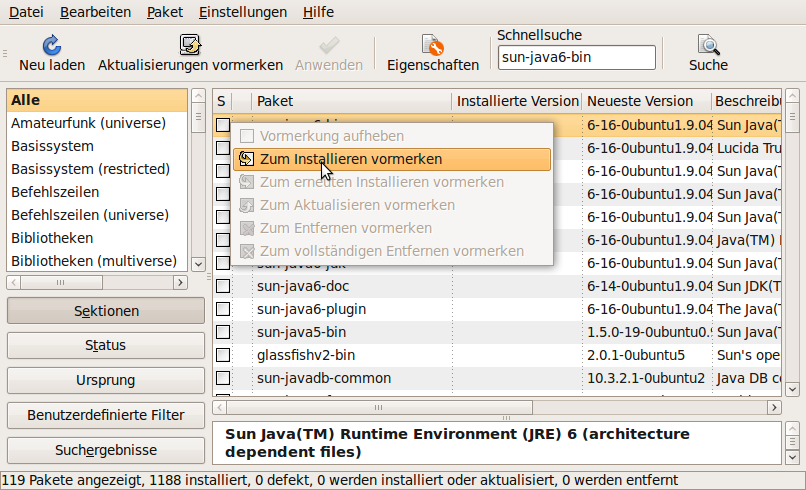Open the Bearbeiten menu
The width and height of the screenshot is (806, 490).
pyautogui.click(x=95, y=12)
